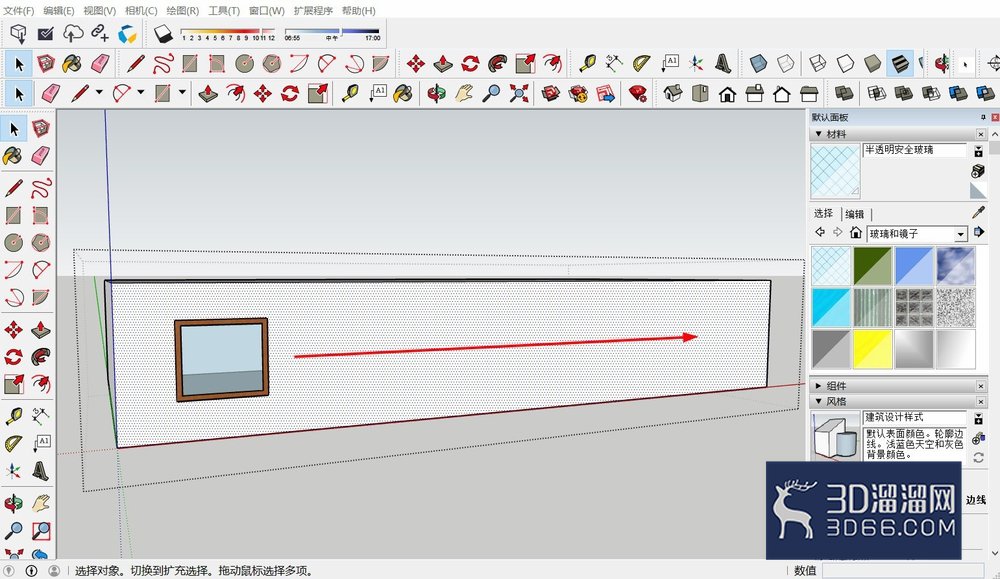Enable wireframe face style
Screen dimensions: 1000x579
818,64
